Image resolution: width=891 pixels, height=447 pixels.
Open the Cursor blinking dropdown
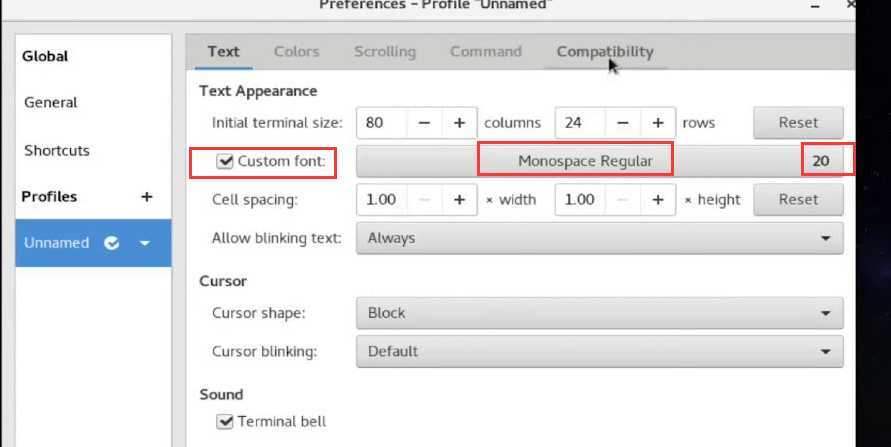pyautogui.click(x=599, y=351)
